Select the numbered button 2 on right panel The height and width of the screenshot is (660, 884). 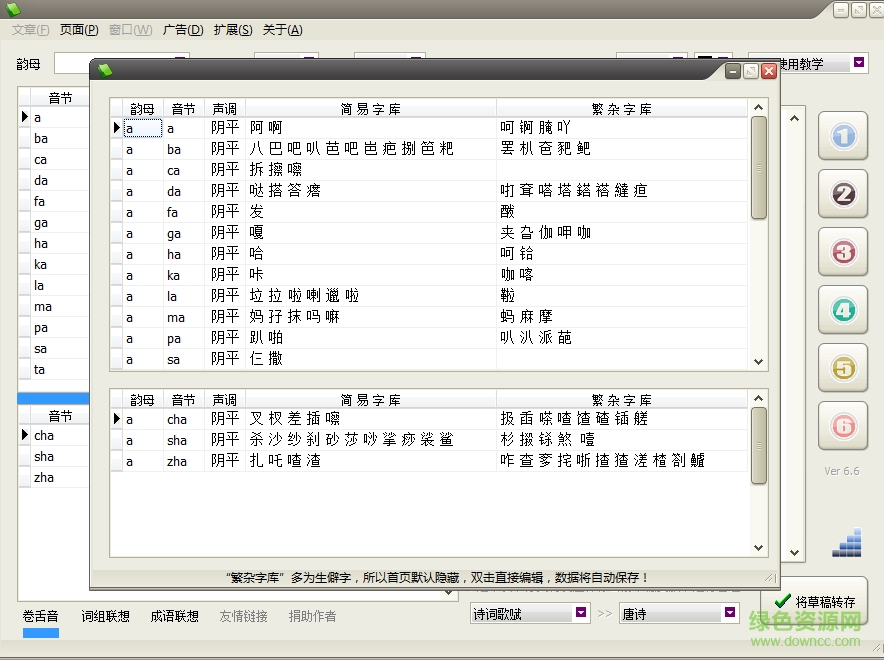click(x=843, y=194)
